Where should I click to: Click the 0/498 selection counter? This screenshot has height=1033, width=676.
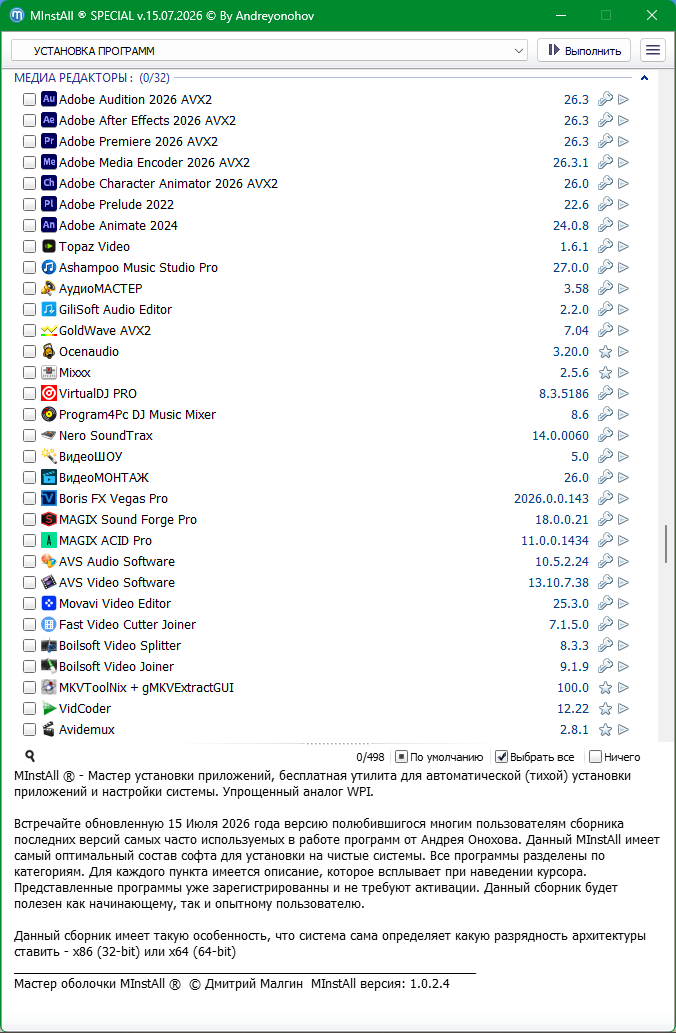[x=370, y=757]
